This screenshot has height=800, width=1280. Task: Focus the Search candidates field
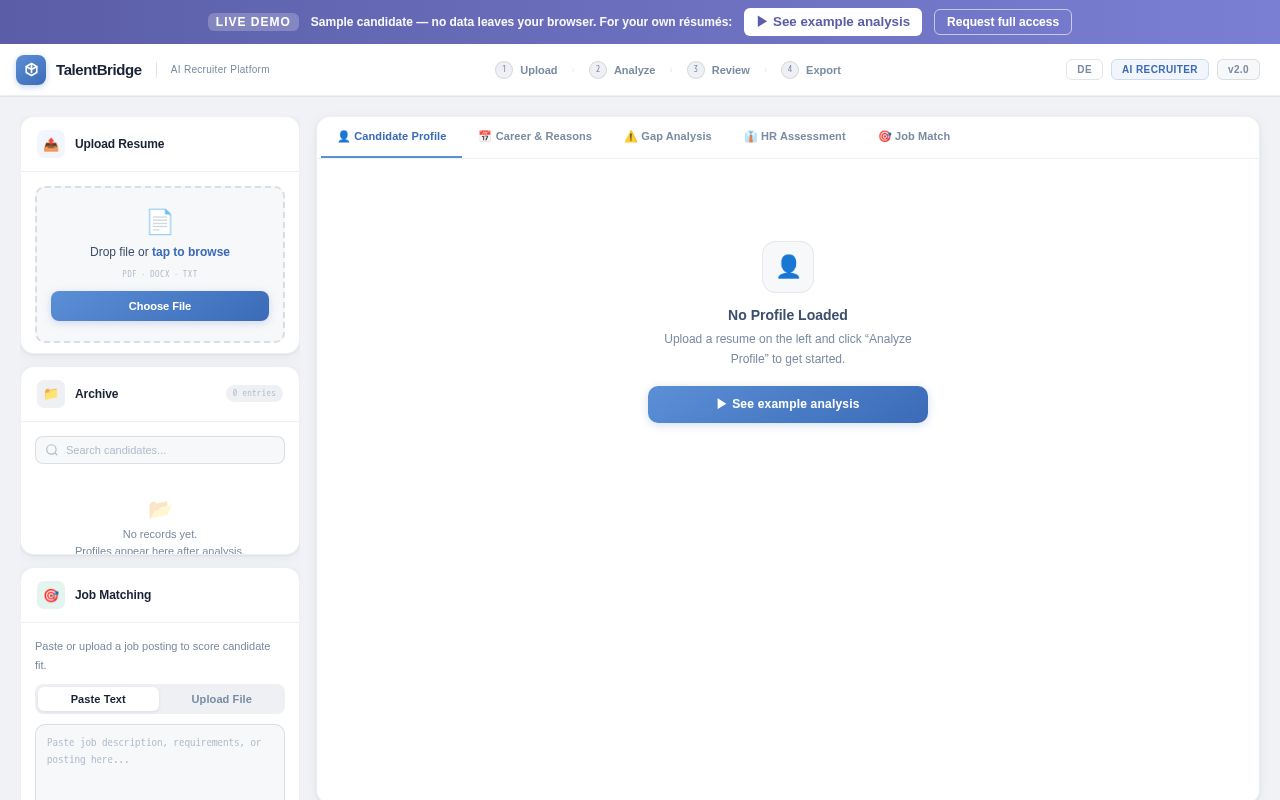click(160, 450)
